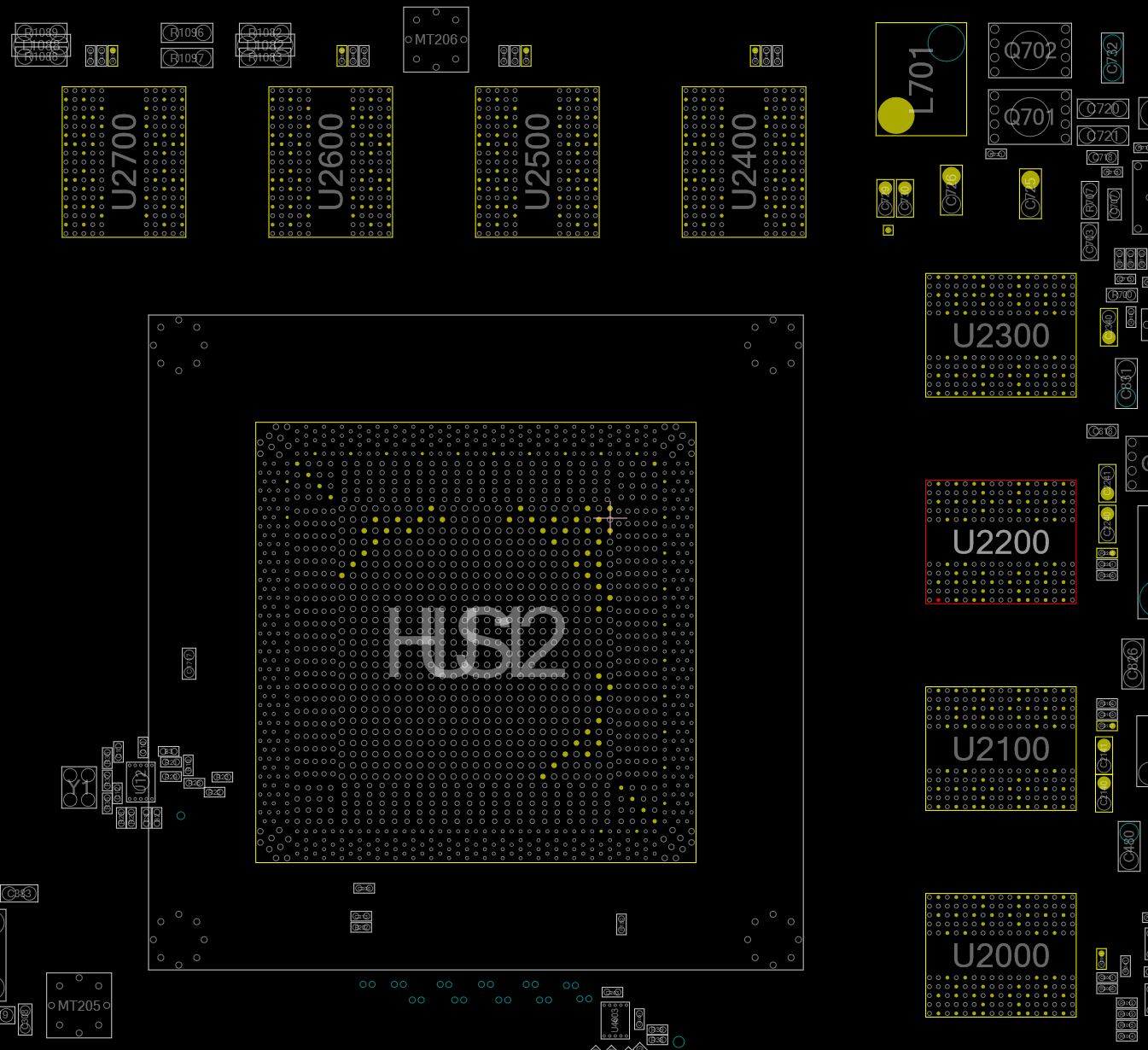Click the U2600 memory footprint

tap(330, 160)
